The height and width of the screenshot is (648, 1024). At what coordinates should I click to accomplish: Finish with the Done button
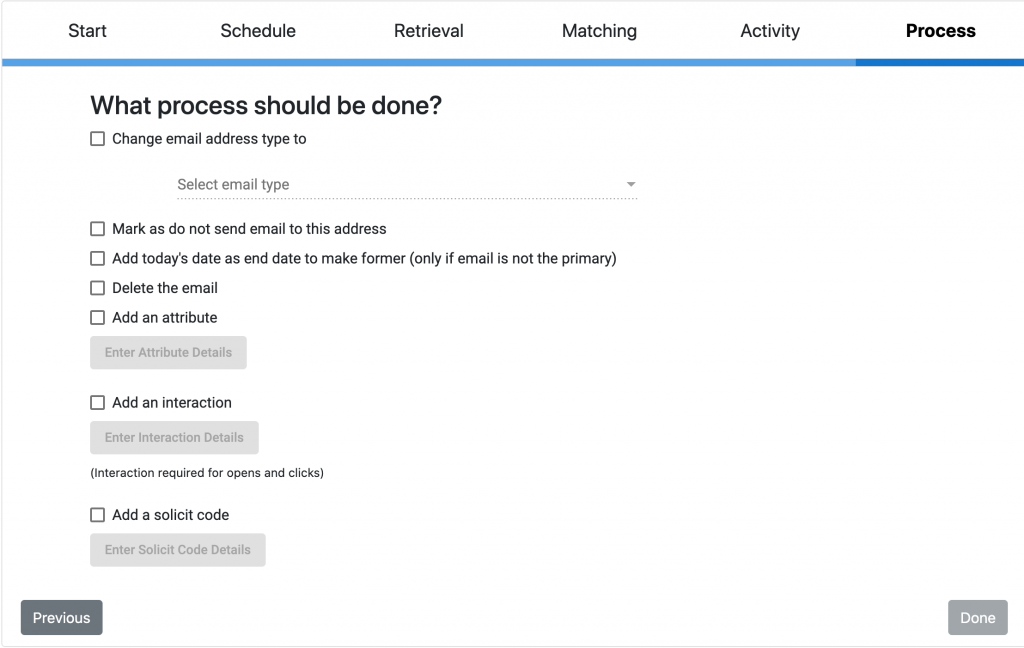(x=978, y=618)
